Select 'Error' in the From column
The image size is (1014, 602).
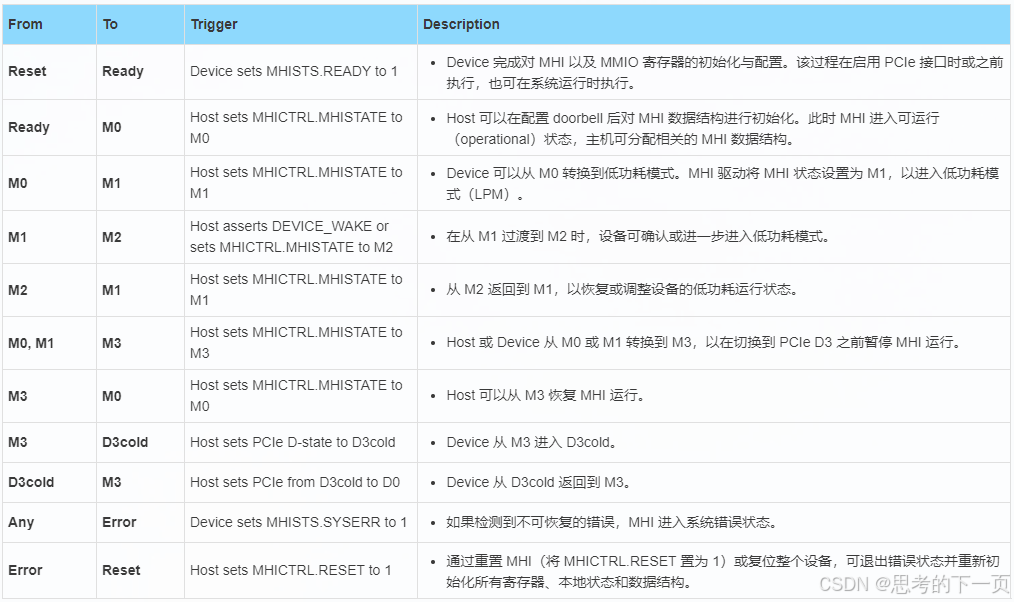(x=25, y=570)
